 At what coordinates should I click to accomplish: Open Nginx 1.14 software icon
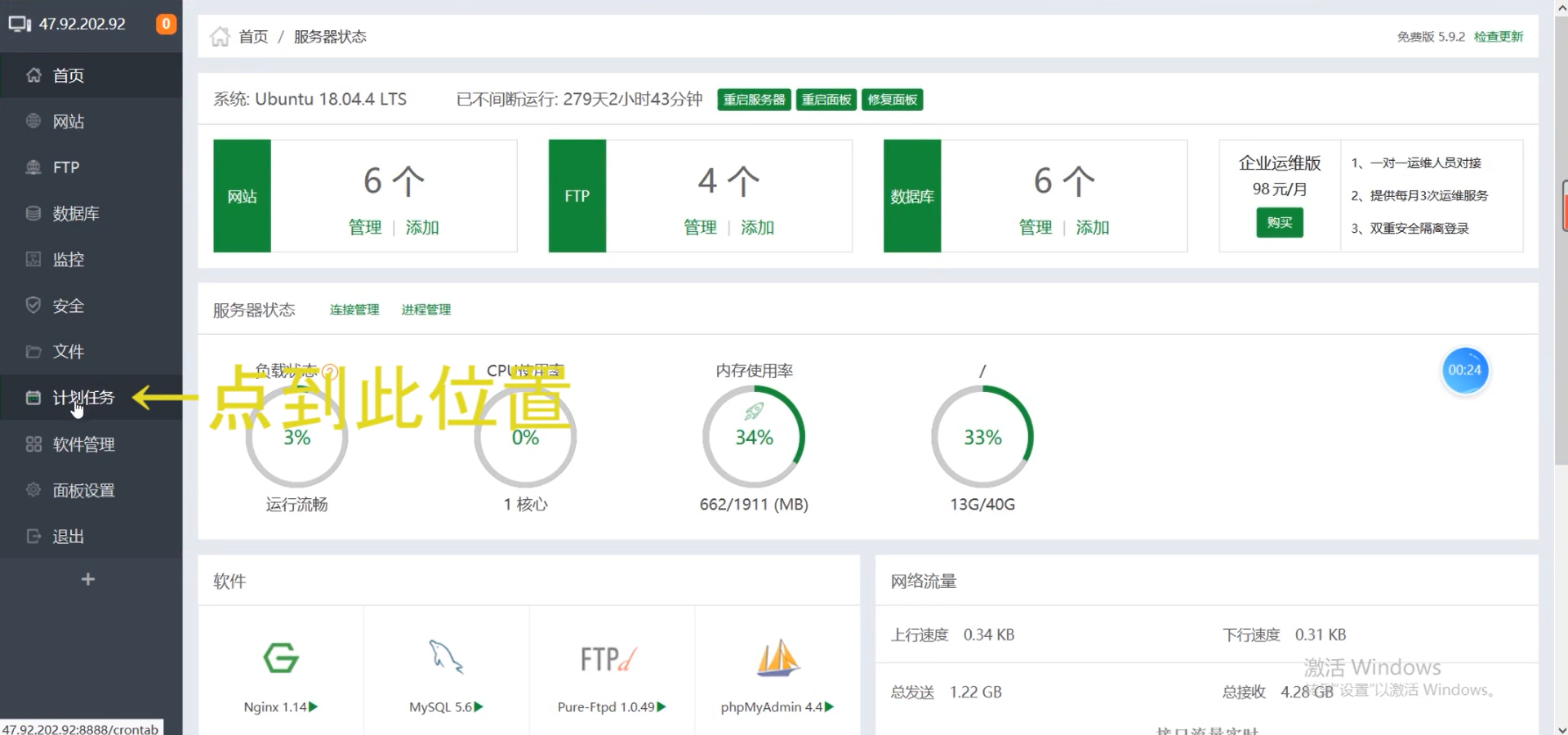(281, 657)
